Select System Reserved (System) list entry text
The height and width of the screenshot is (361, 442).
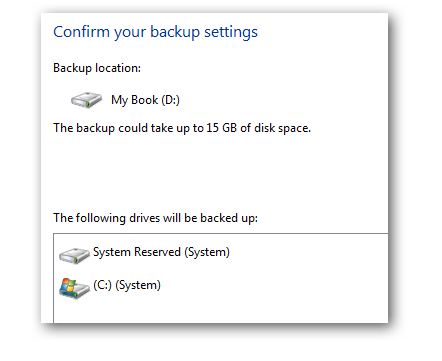(x=161, y=252)
